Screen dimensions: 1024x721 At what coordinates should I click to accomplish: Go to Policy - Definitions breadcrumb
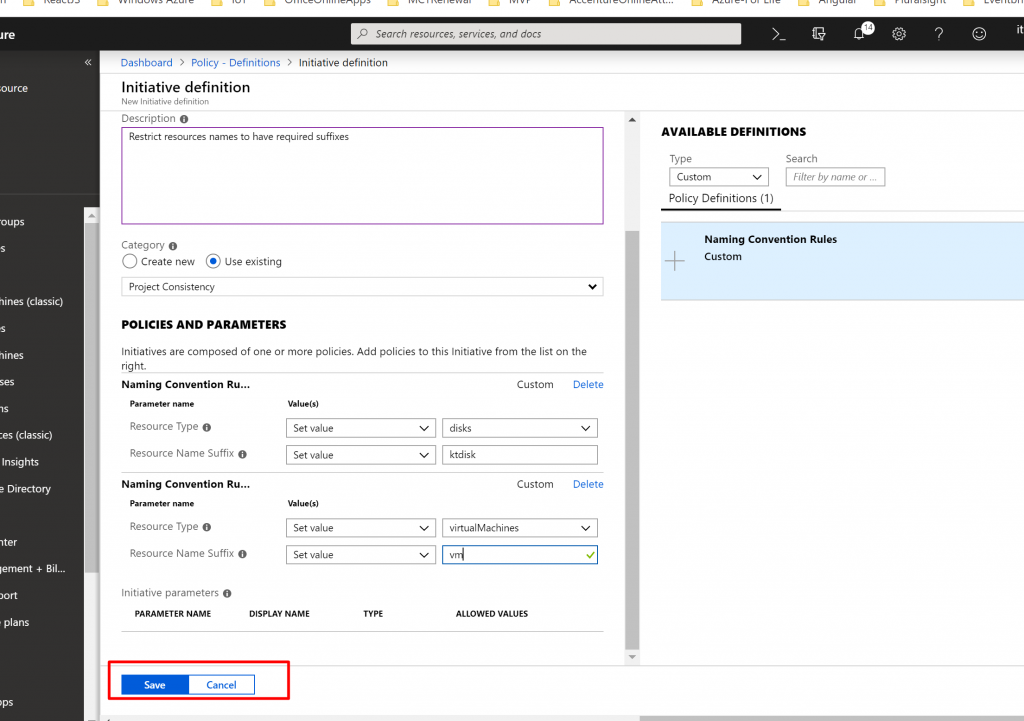click(235, 62)
